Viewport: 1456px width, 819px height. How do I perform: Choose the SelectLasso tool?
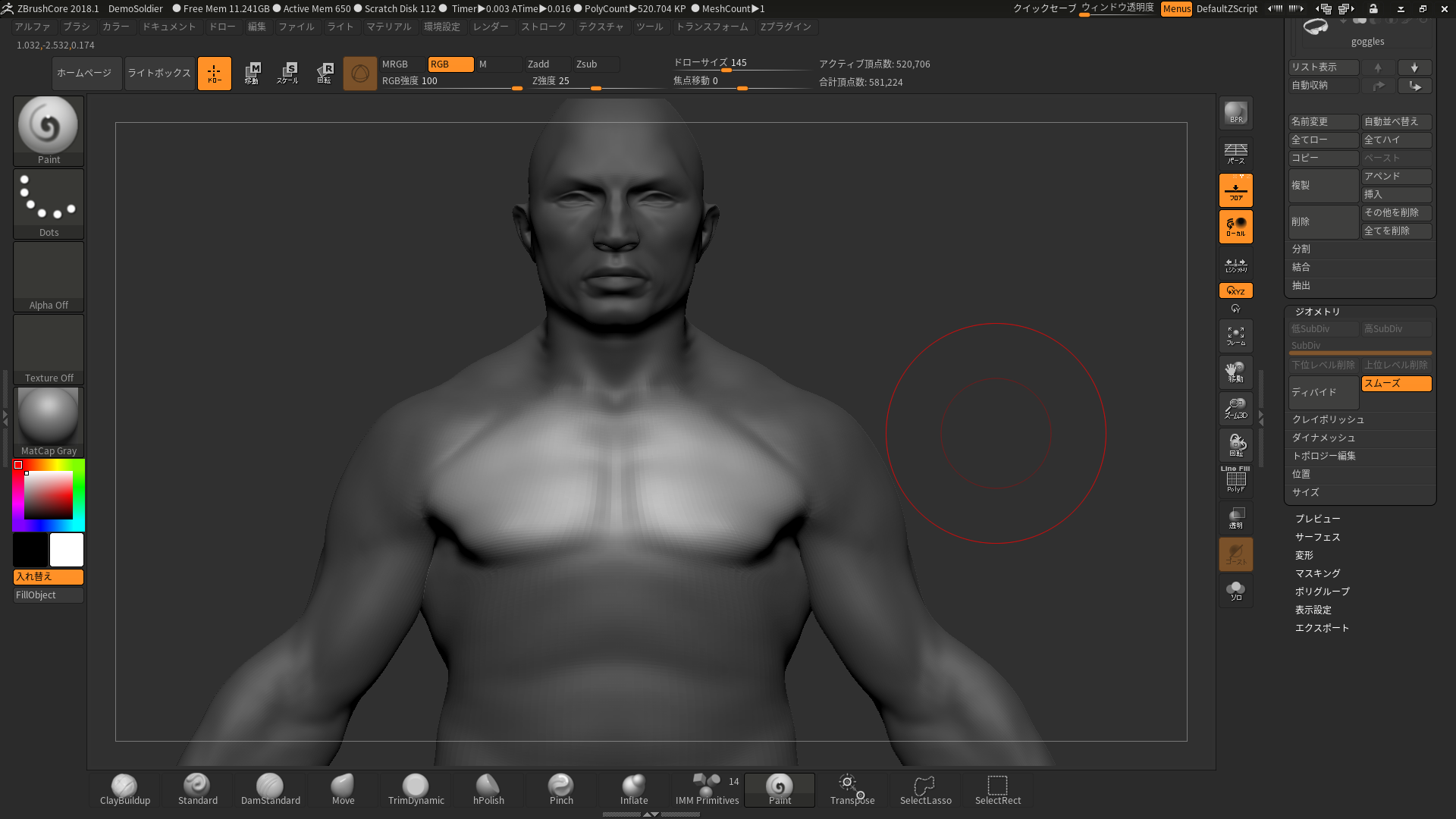pos(925,789)
